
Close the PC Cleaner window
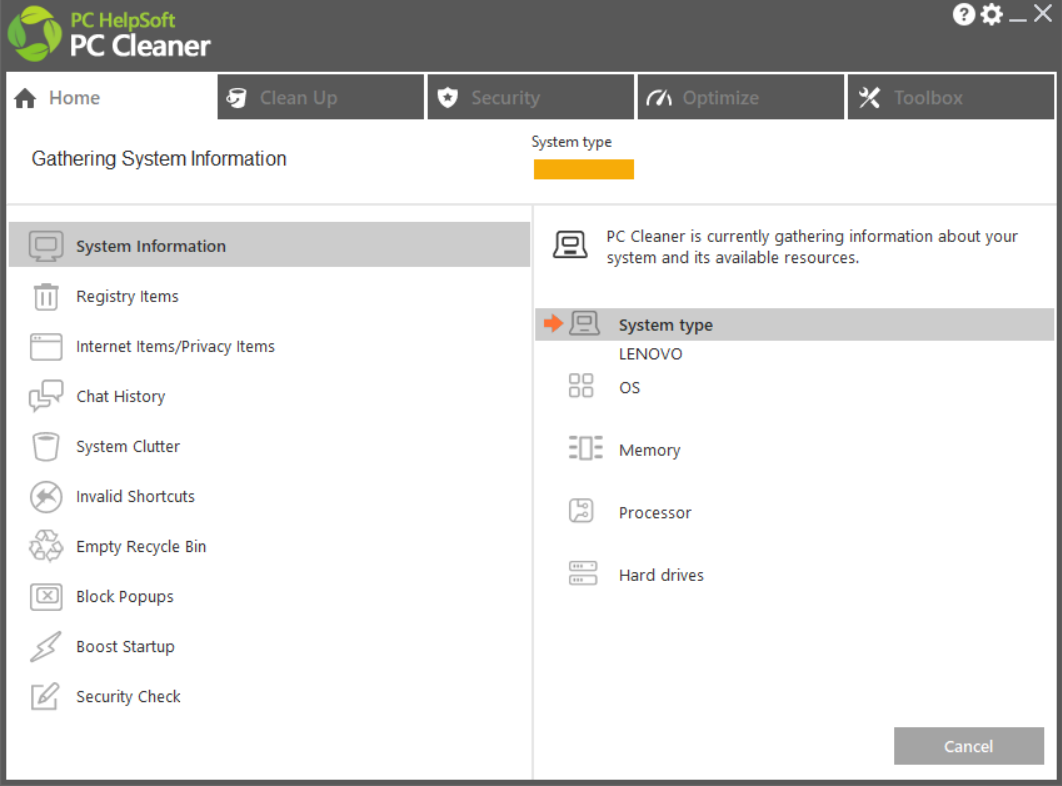point(1042,14)
